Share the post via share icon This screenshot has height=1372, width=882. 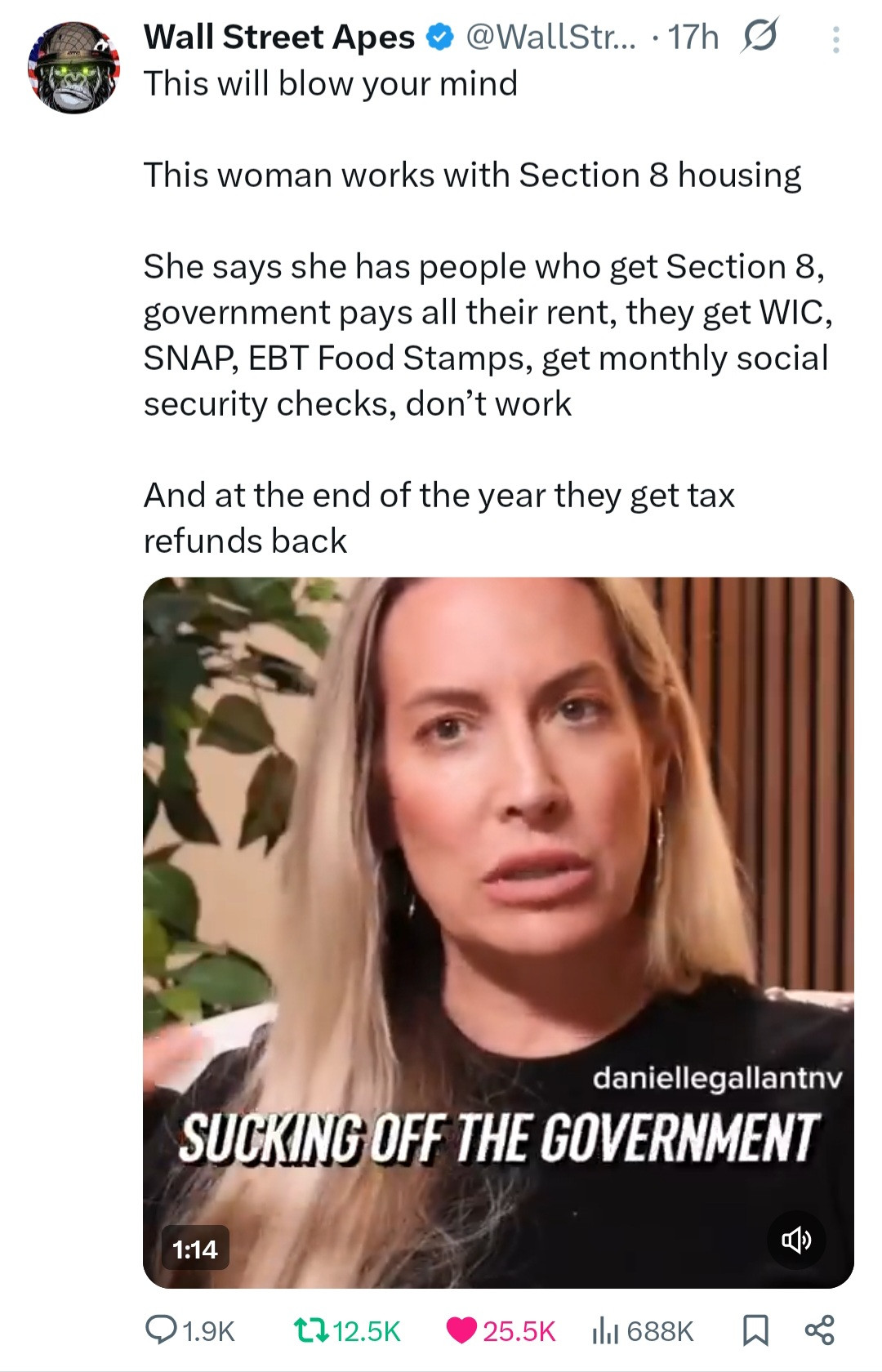click(819, 1330)
